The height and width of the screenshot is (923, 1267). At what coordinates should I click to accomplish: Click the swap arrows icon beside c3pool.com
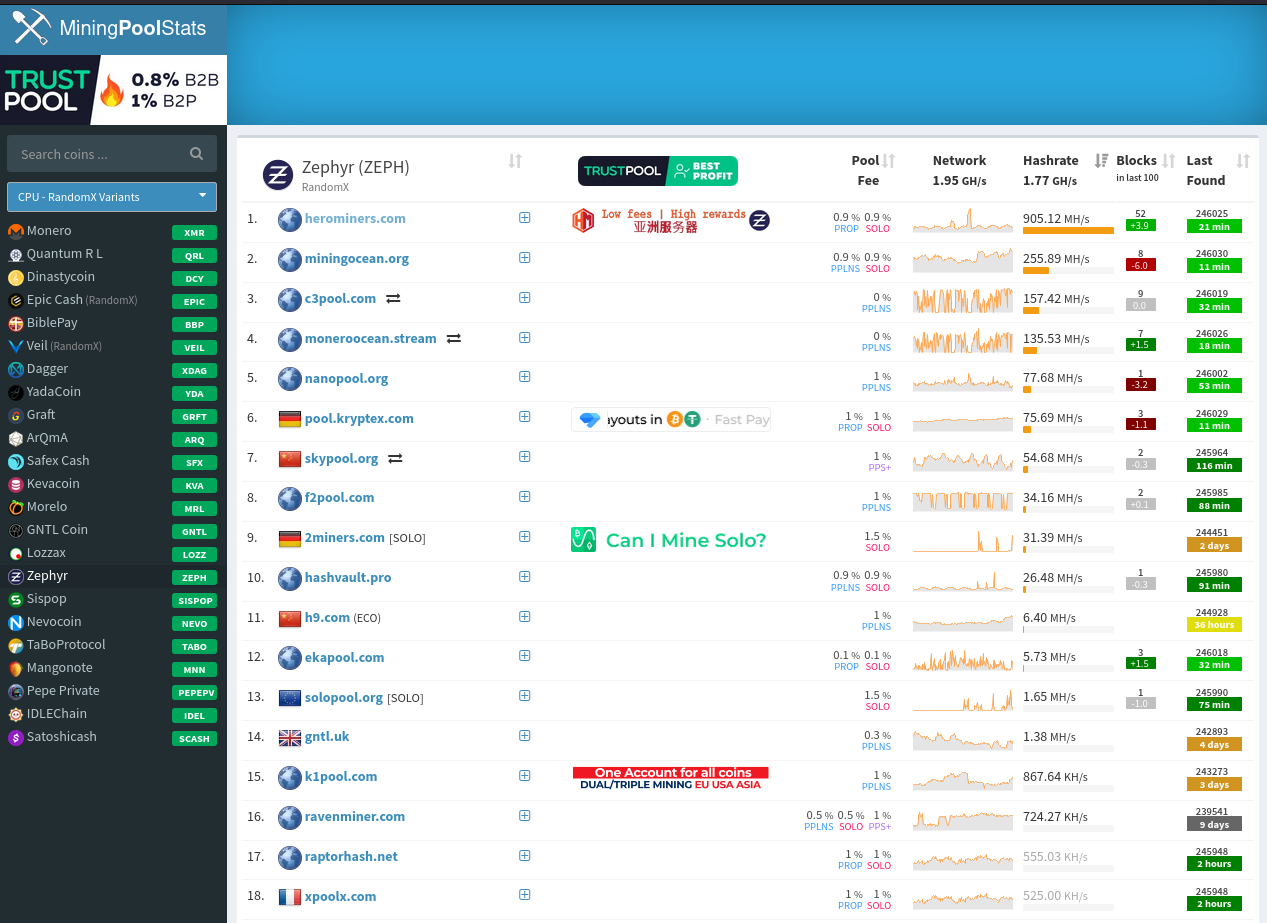click(x=393, y=299)
